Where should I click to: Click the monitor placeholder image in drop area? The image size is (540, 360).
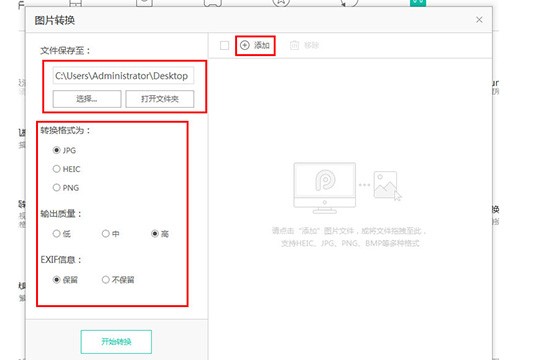click(324, 188)
